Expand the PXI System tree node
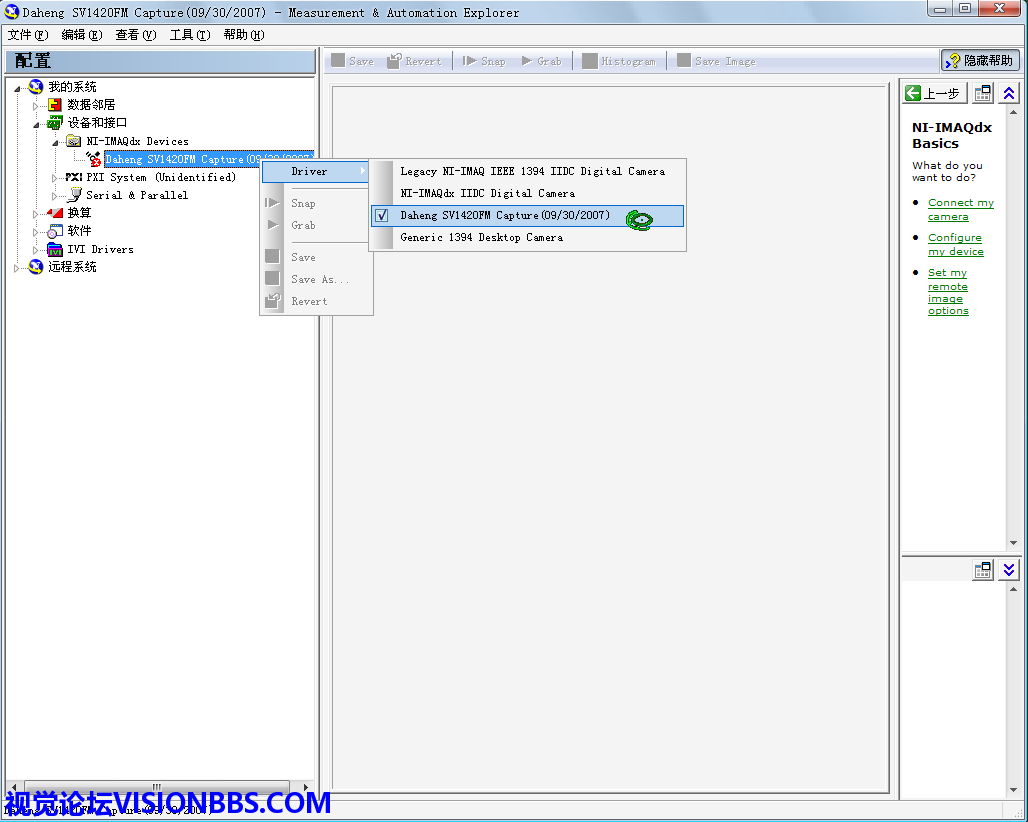Image resolution: width=1028 pixels, height=822 pixels. coord(55,177)
